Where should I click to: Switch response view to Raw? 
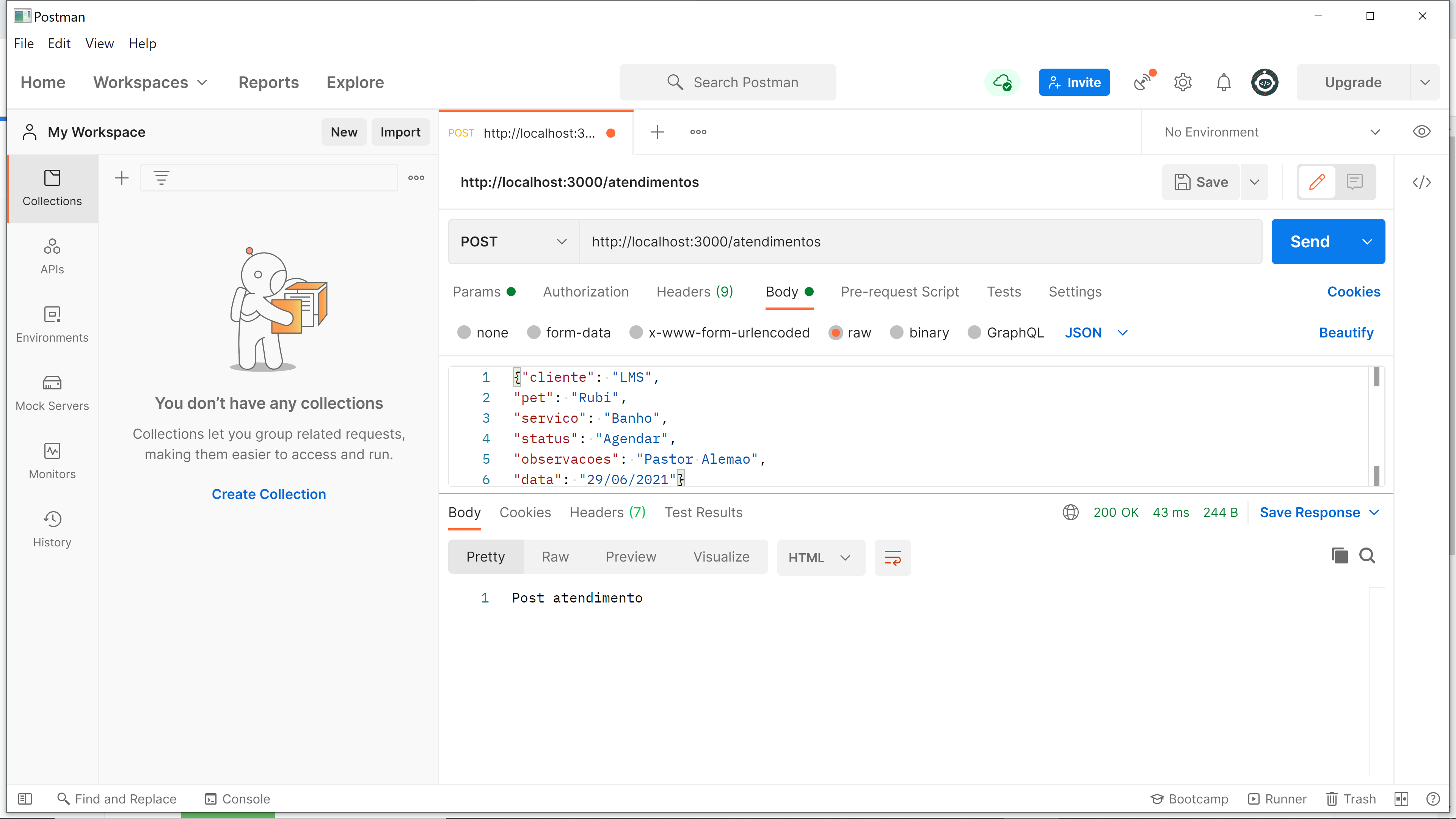(x=555, y=557)
